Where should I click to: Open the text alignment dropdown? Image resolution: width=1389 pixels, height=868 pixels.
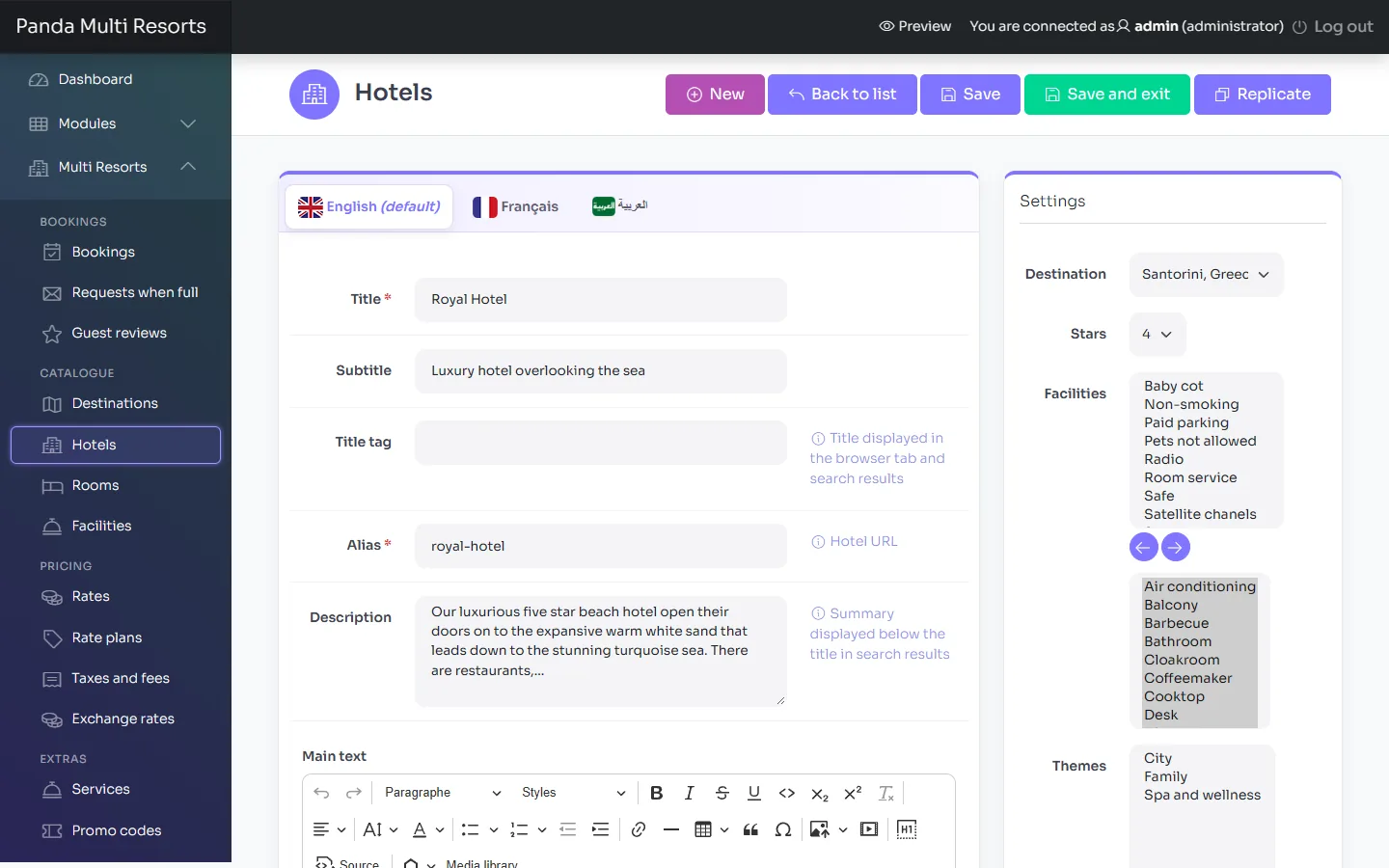pyautogui.click(x=329, y=829)
